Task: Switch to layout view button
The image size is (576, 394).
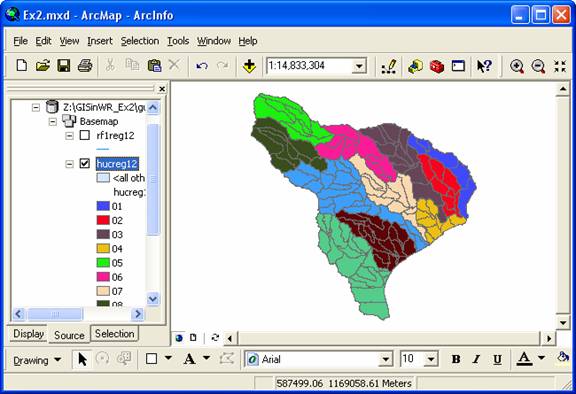Action: [x=193, y=337]
